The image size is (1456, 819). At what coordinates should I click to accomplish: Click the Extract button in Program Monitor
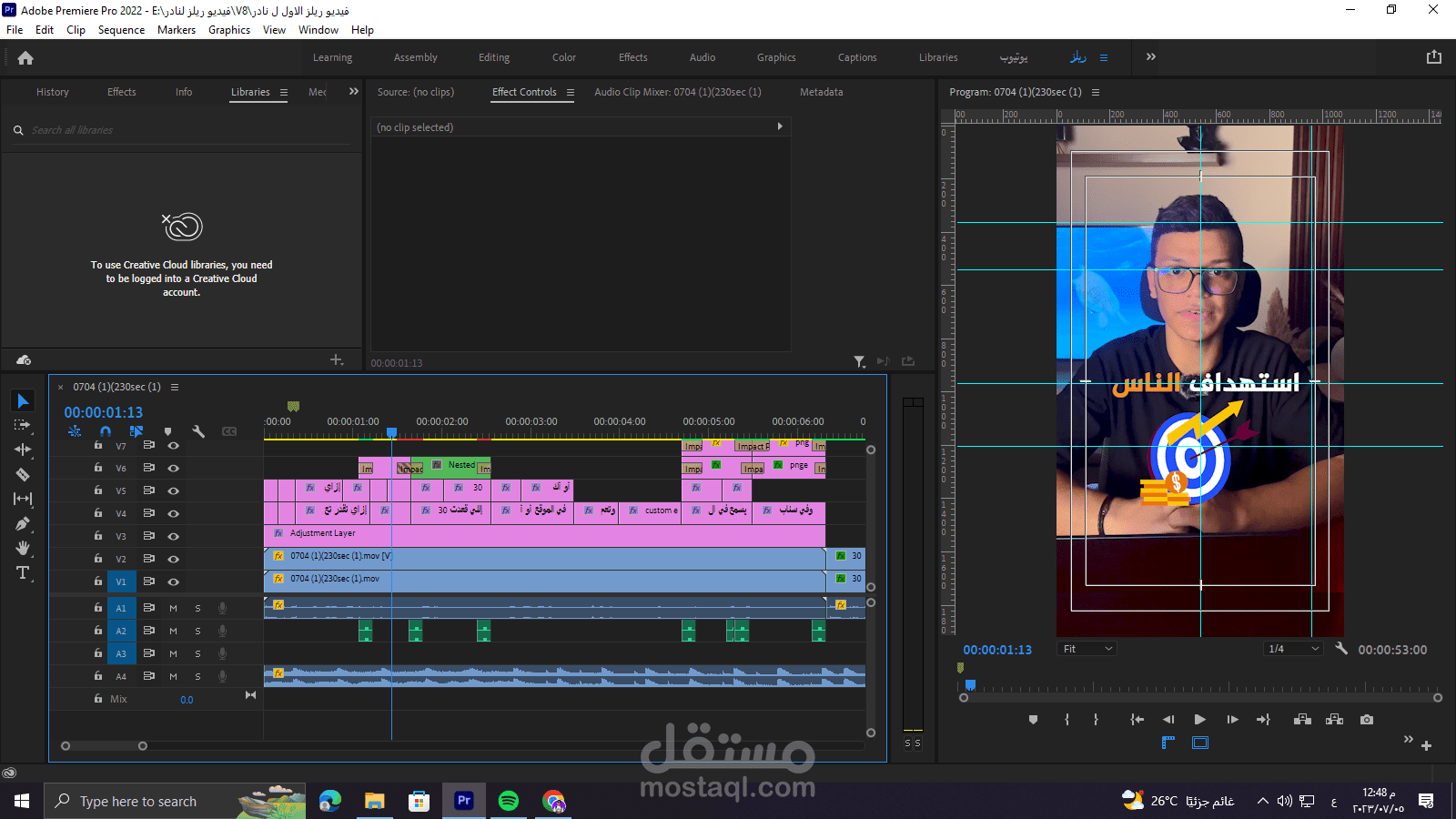point(1335,719)
